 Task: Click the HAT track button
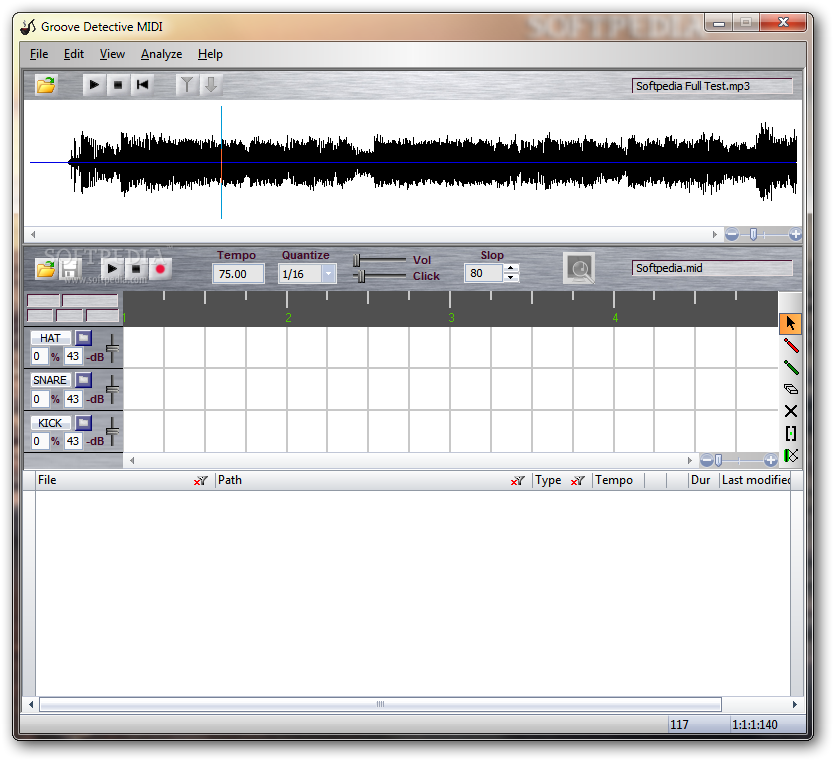coord(50,338)
